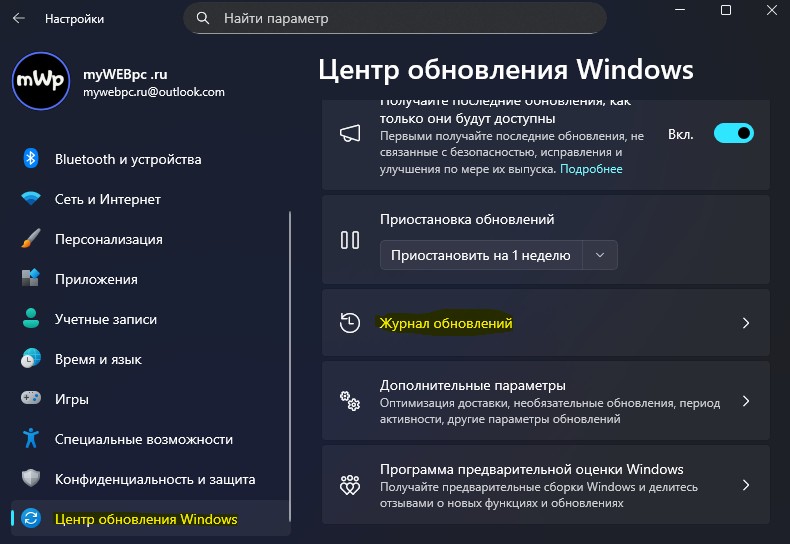790x544 pixels.
Task: Select Приложения in sidebar
Action: (x=150, y=279)
